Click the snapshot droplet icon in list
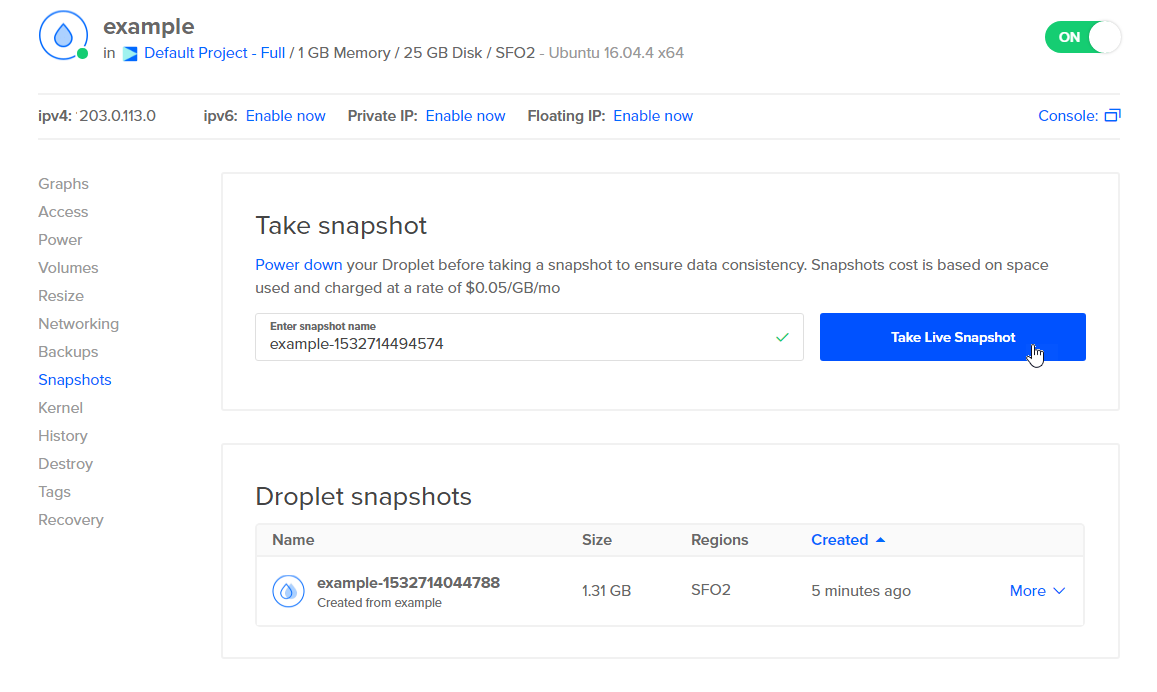The width and height of the screenshot is (1157, 692). [x=288, y=591]
